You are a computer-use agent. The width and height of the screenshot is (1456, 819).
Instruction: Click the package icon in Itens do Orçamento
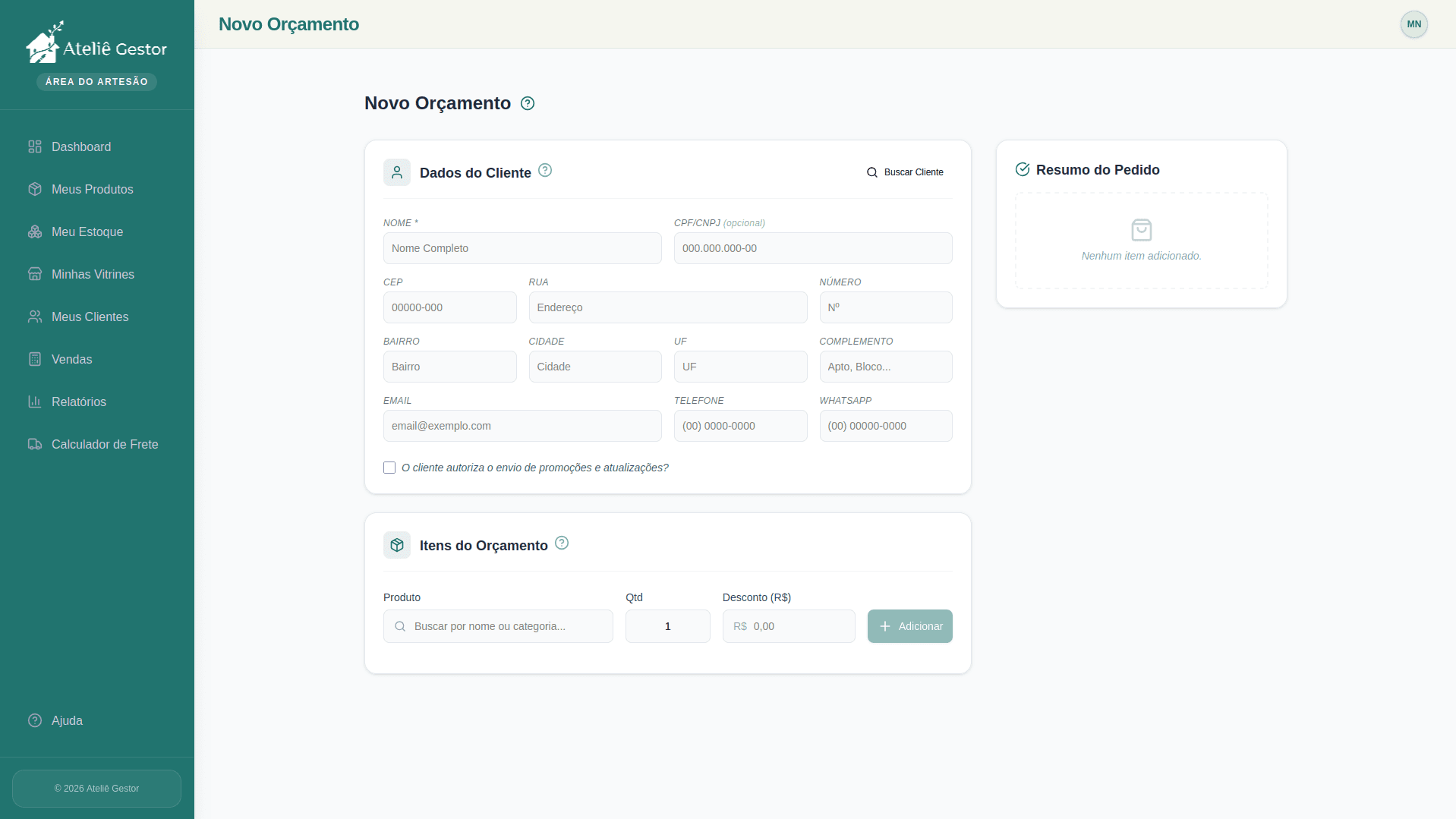click(x=397, y=545)
